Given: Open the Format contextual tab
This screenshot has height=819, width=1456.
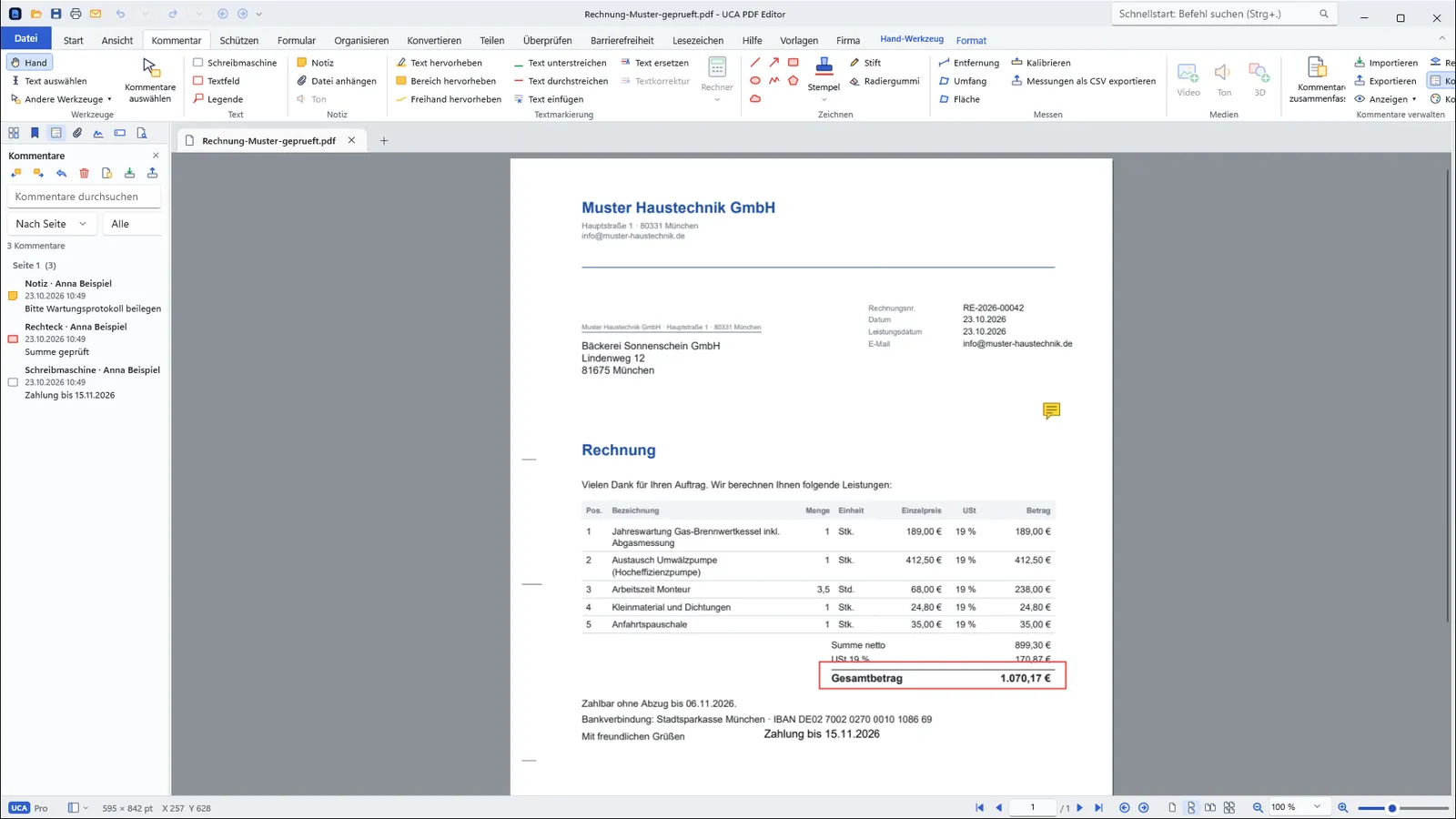Looking at the screenshot, I should (971, 40).
